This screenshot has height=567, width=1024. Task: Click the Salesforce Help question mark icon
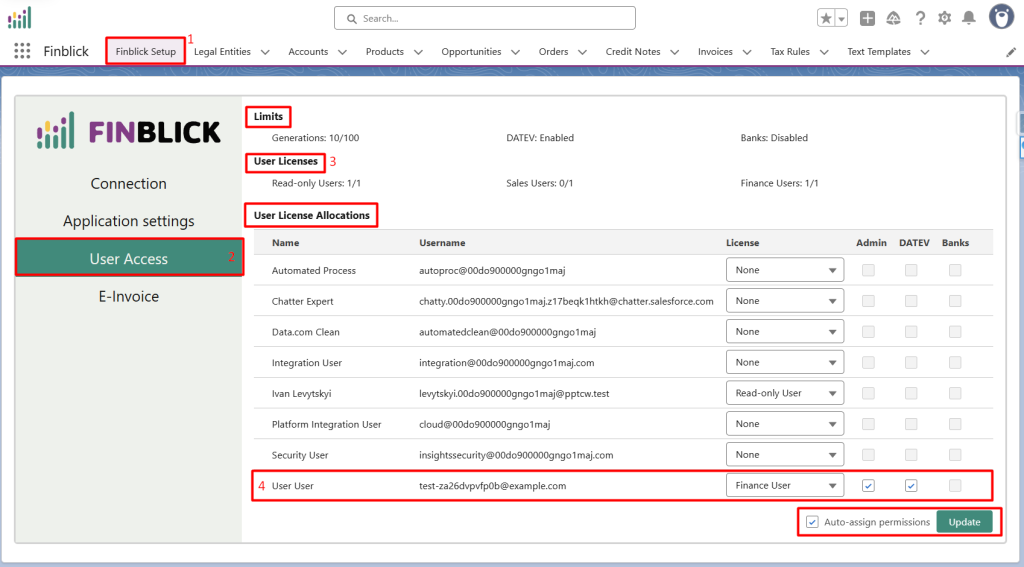919,18
